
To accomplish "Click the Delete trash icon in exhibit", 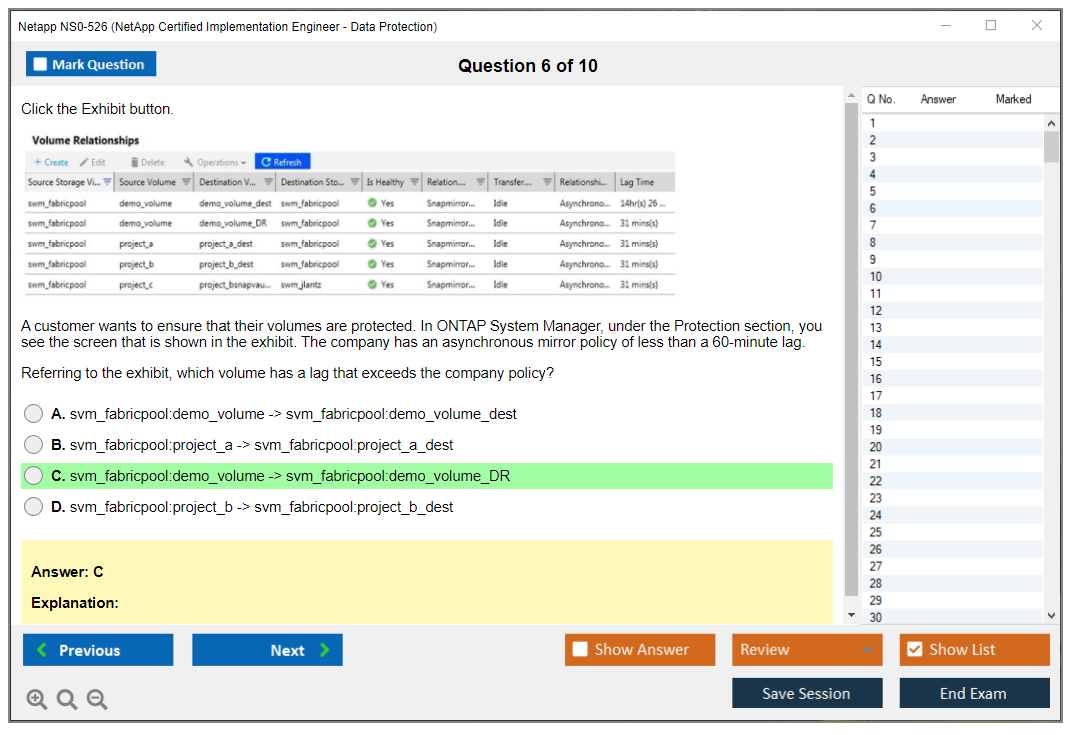I will pos(134,162).
